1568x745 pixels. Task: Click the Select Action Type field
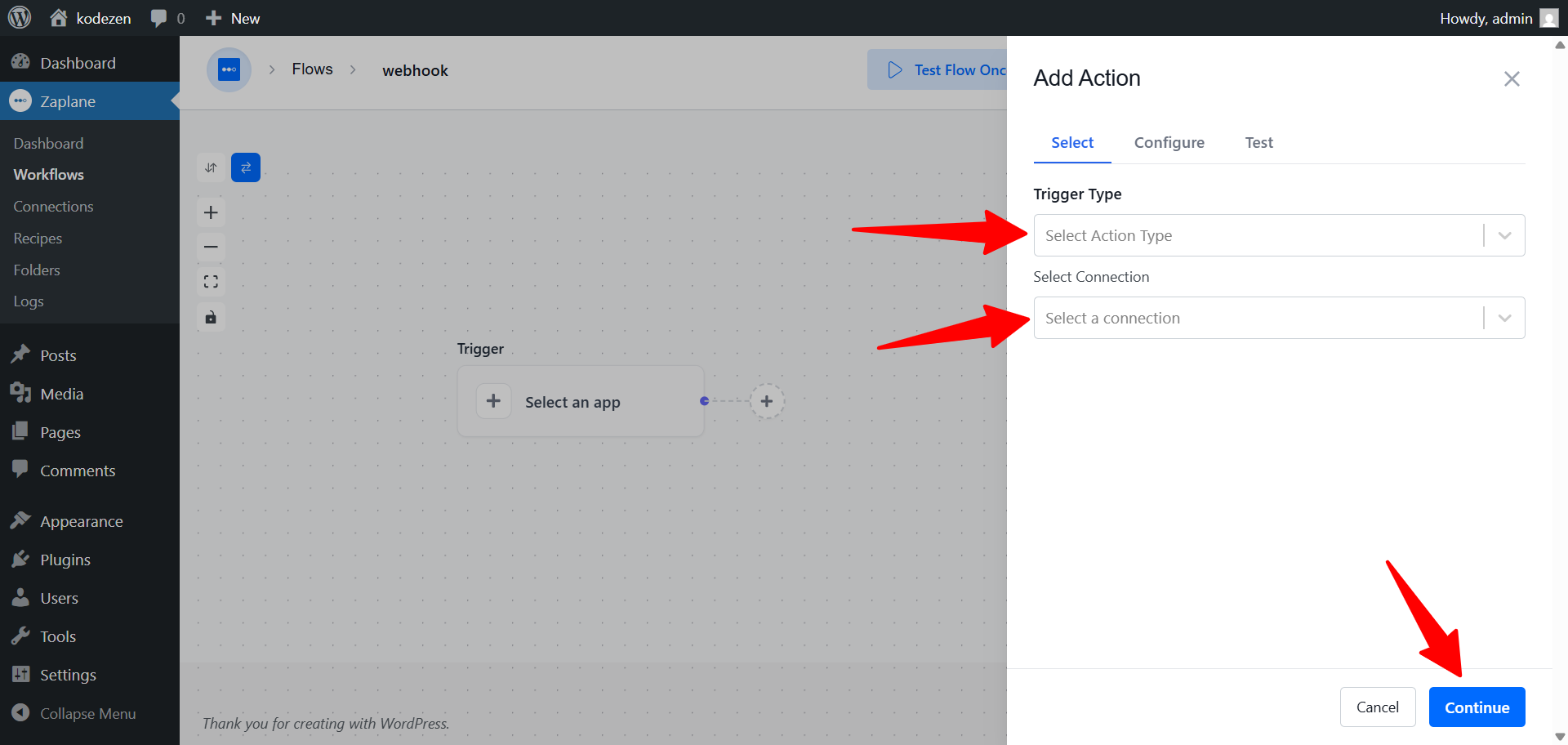click(x=1279, y=235)
